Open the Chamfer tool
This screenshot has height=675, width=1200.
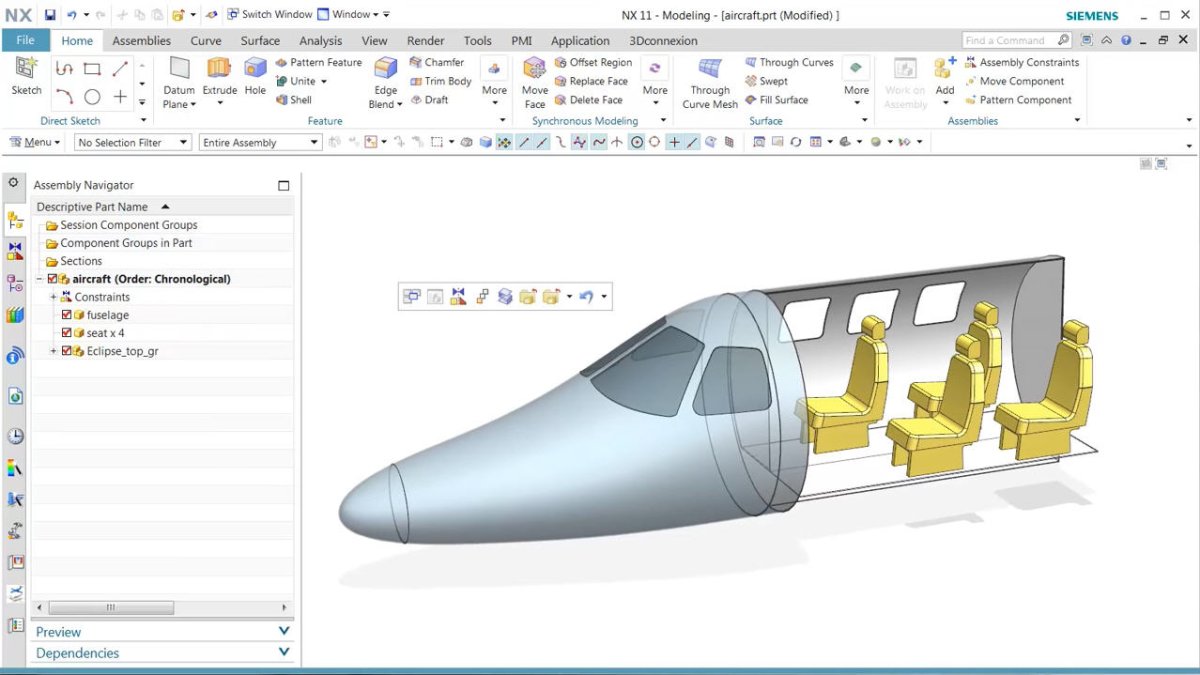(440, 62)
